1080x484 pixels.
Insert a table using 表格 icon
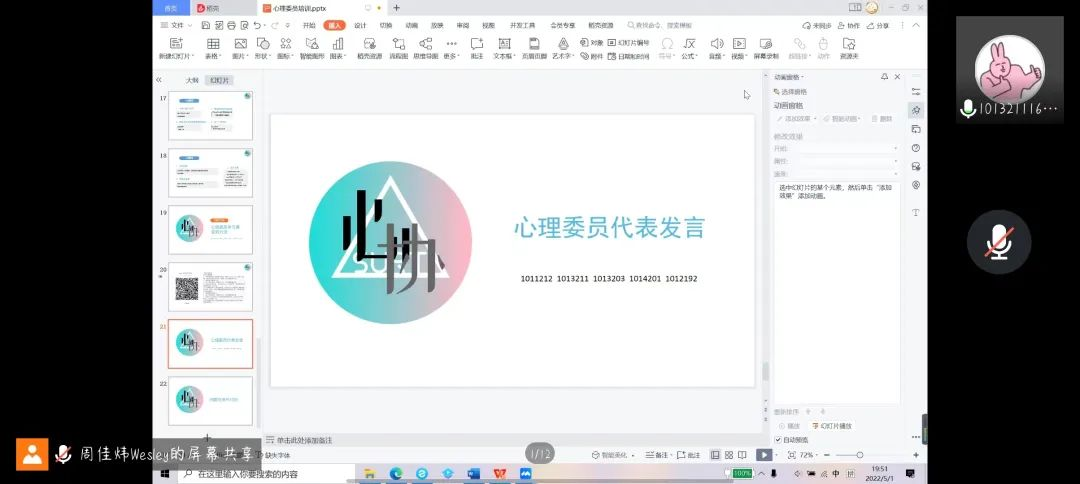pyautogui.click(x=213, y=44)
